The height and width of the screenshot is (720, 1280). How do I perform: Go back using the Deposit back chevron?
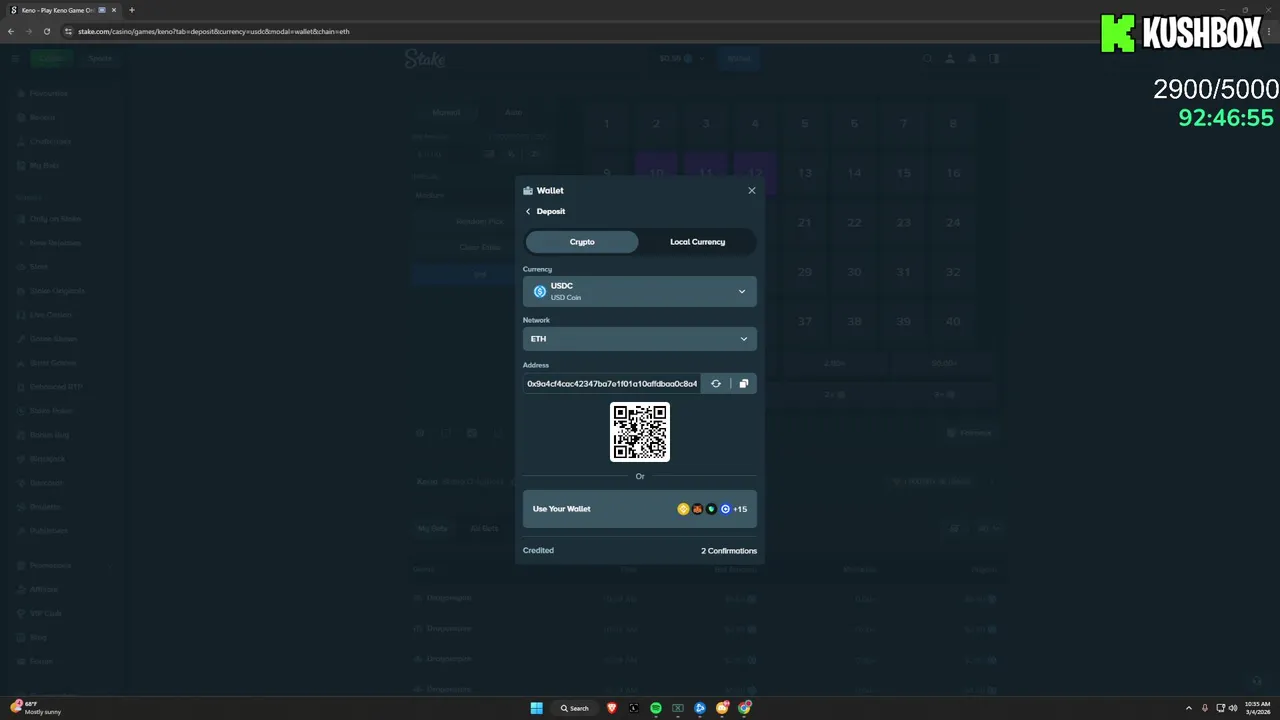click(x=528, y=211)
